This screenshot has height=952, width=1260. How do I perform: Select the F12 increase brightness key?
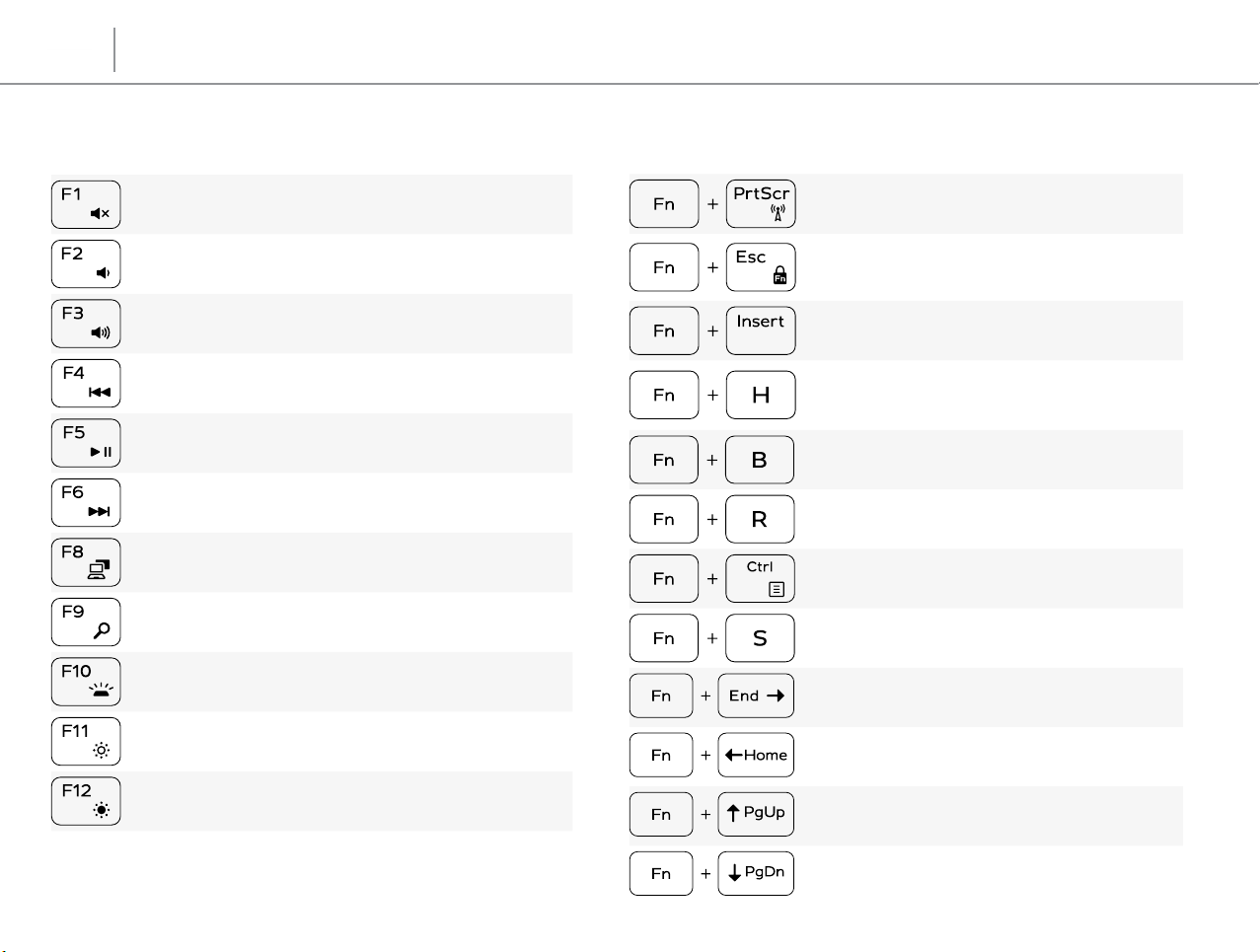86,801
